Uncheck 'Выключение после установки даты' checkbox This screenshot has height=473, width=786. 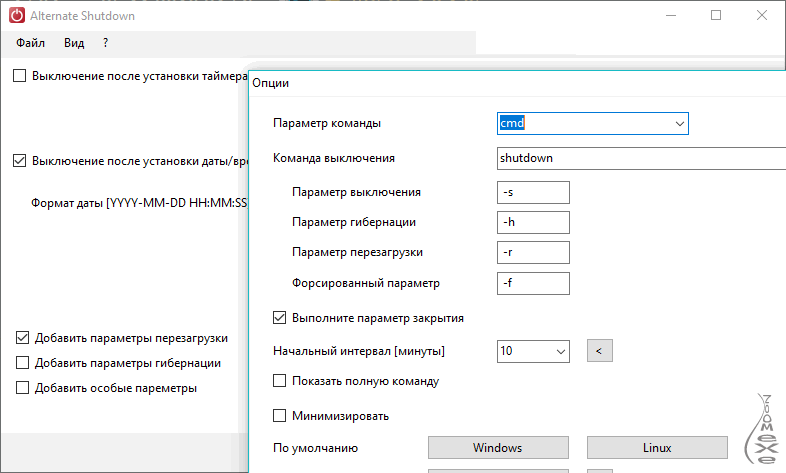click(20, 160)
